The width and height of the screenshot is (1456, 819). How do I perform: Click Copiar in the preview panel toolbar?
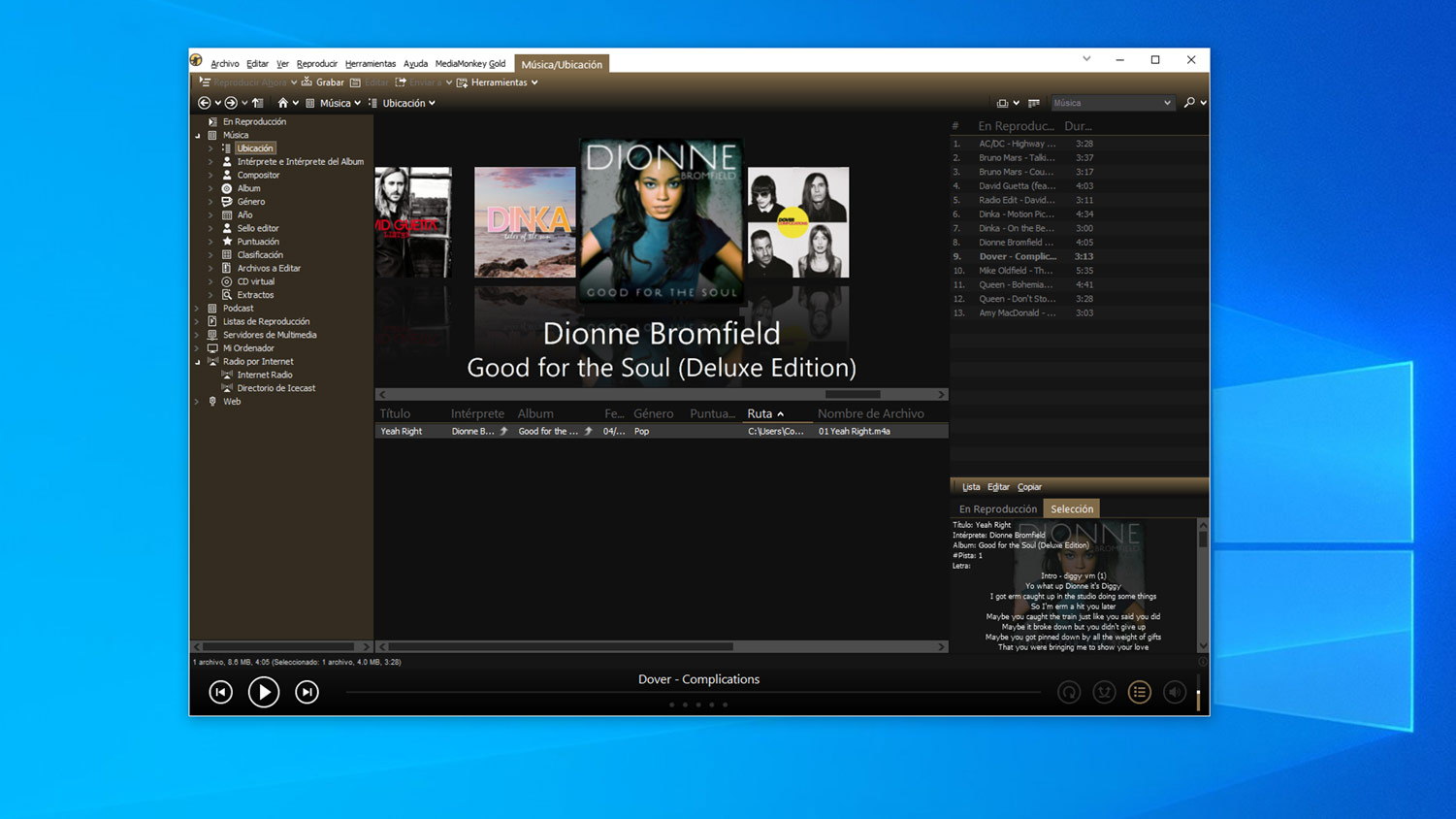point(1029,487)
